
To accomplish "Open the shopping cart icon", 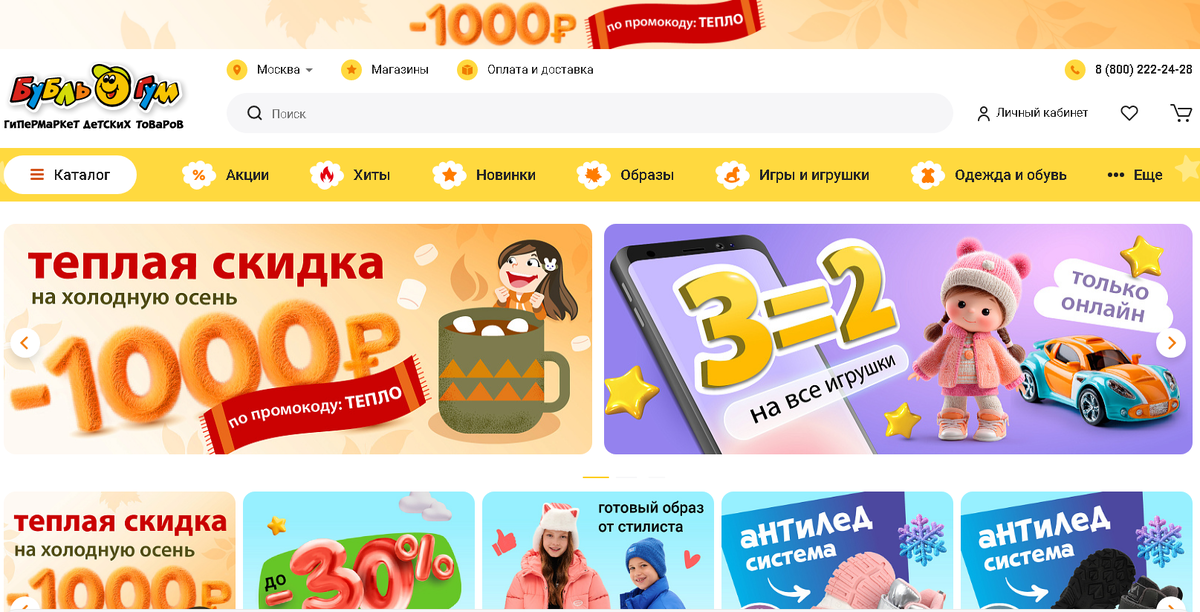I will point(1181,113).
